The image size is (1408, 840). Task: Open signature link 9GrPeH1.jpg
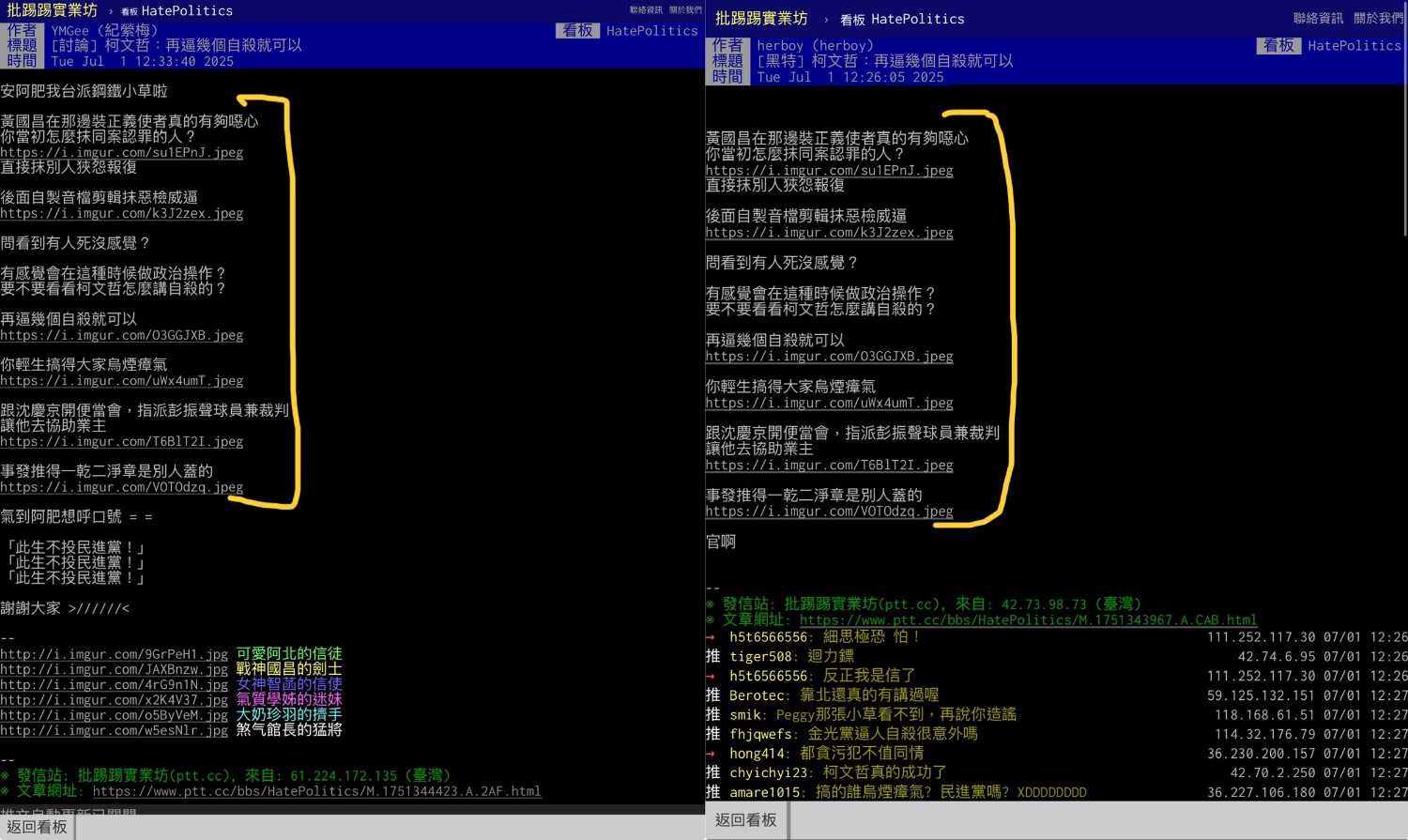115,654
